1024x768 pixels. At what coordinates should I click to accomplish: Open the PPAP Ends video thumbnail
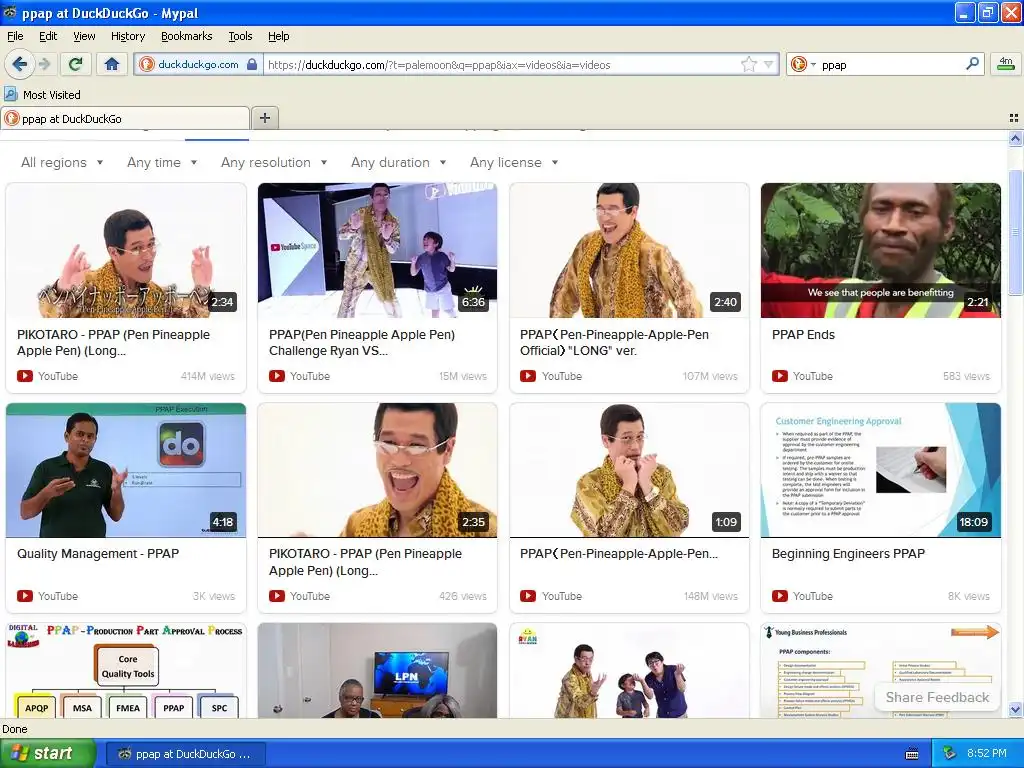880,250
